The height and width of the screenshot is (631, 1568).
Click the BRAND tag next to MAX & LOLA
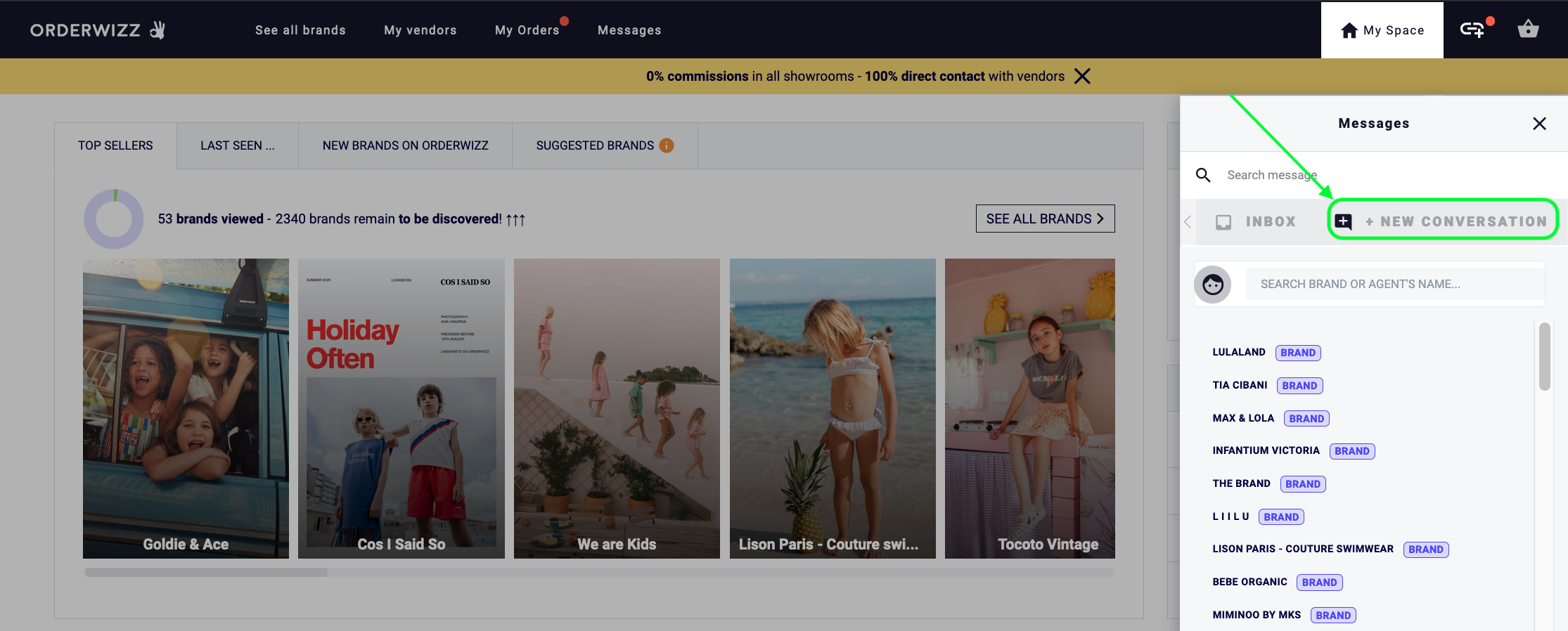click(1306, 419)
